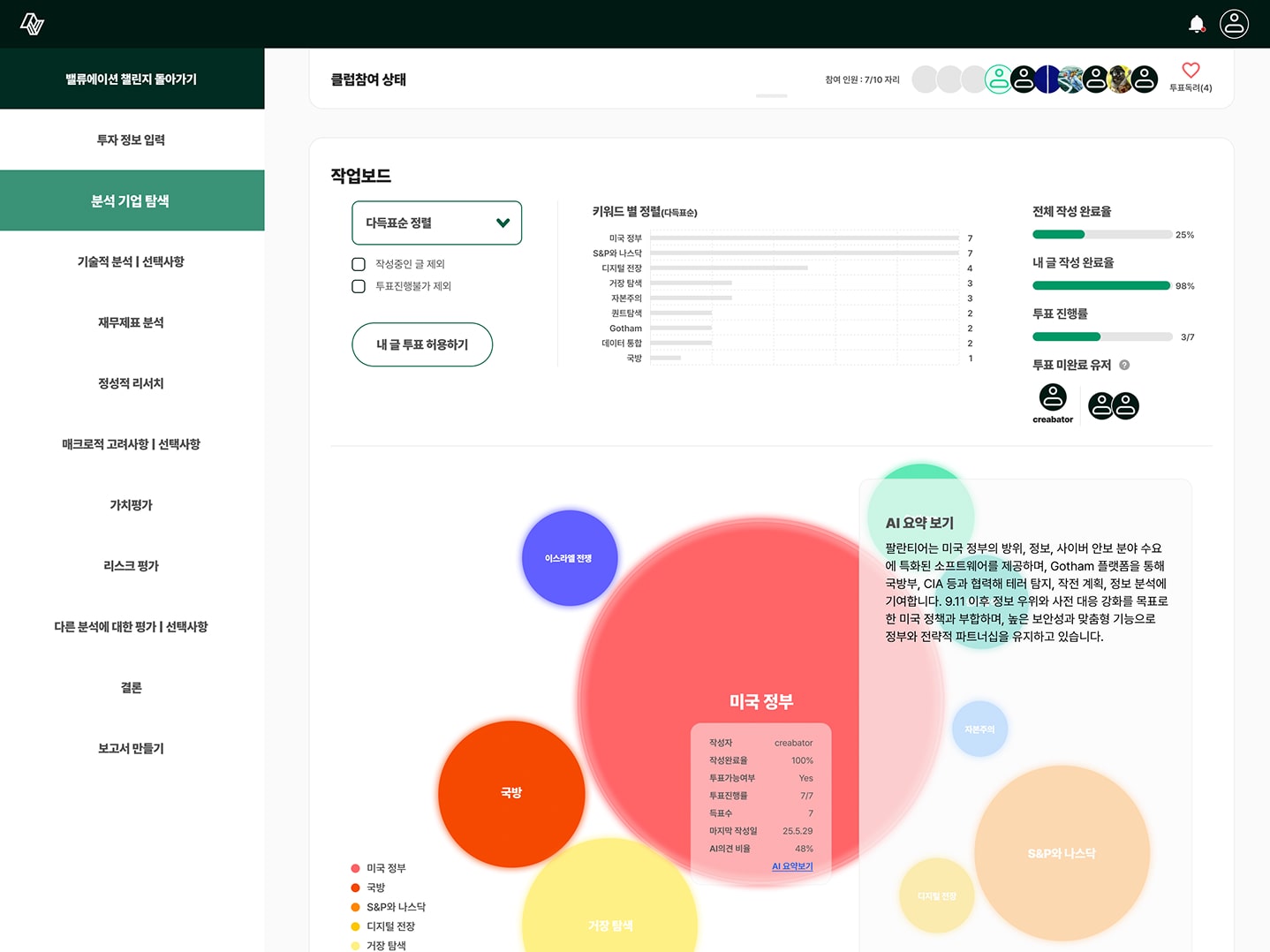Open 보고서 만들기 in sidebar

132,749
